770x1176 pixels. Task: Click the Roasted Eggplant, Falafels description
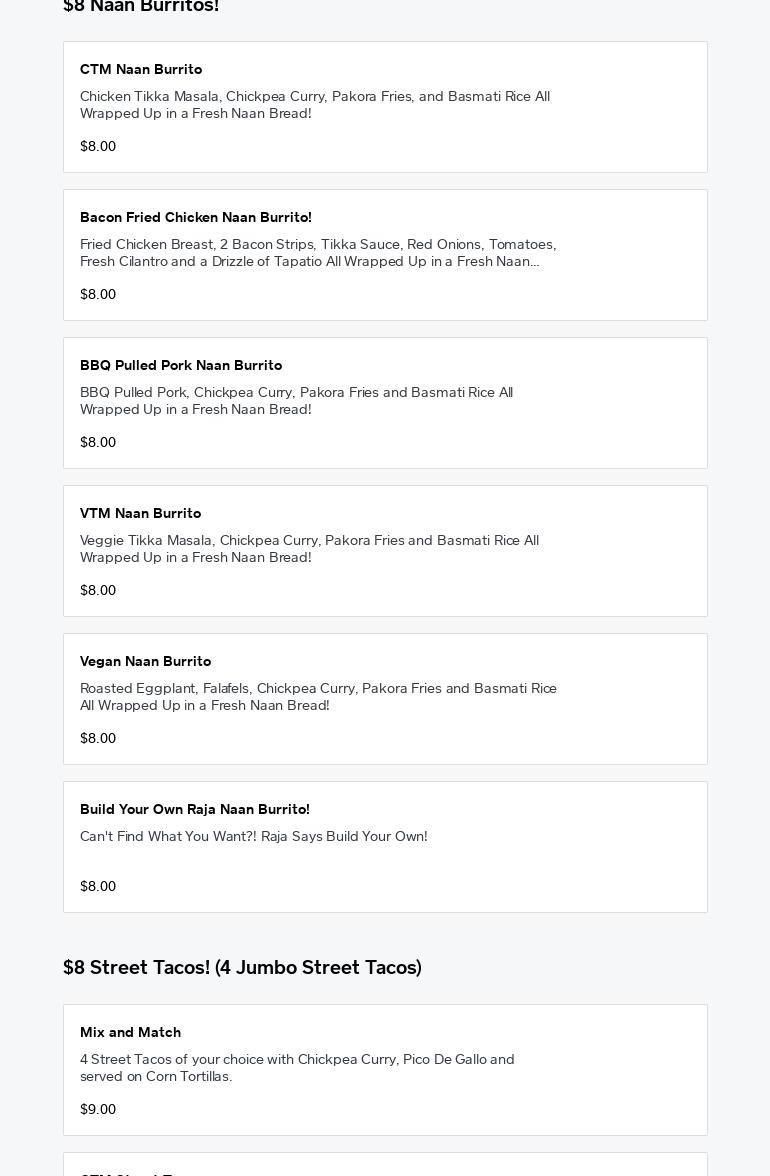318,697
